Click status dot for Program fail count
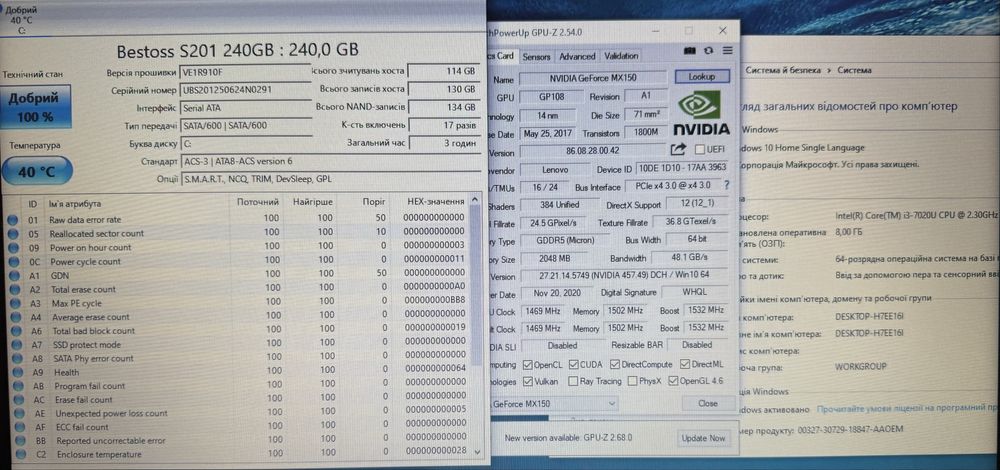 click(x=17, y=386)
